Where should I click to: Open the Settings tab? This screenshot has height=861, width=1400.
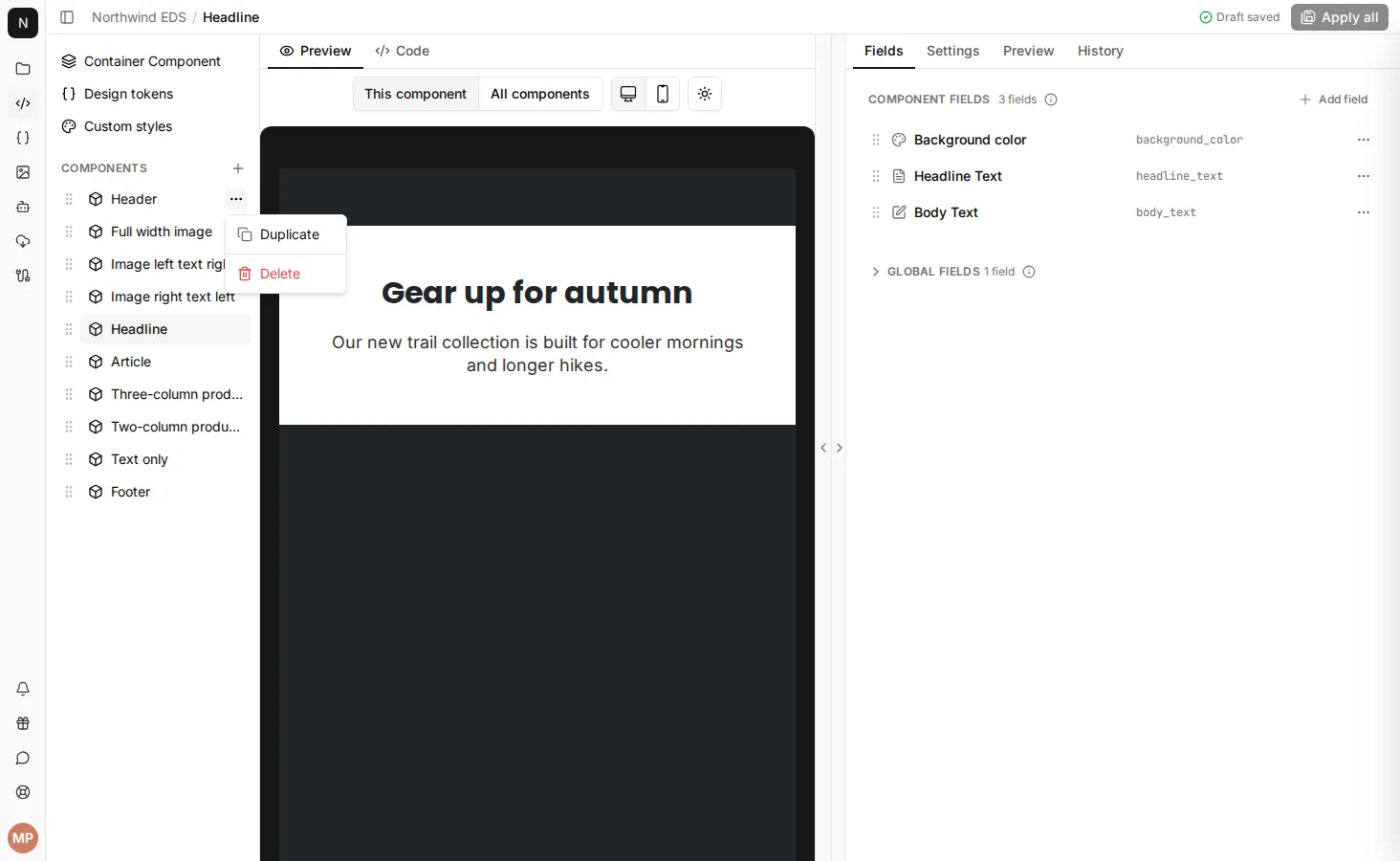coord(953,51)
